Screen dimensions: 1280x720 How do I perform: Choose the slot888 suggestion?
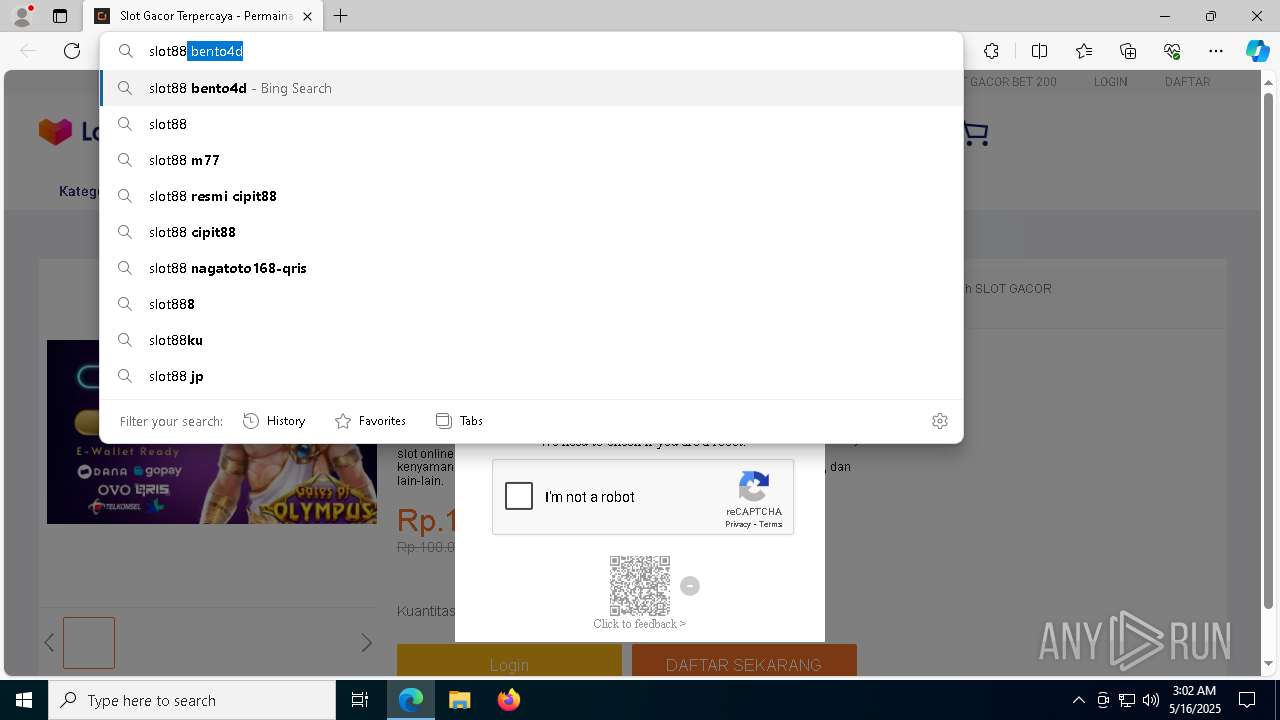[531, 304]
